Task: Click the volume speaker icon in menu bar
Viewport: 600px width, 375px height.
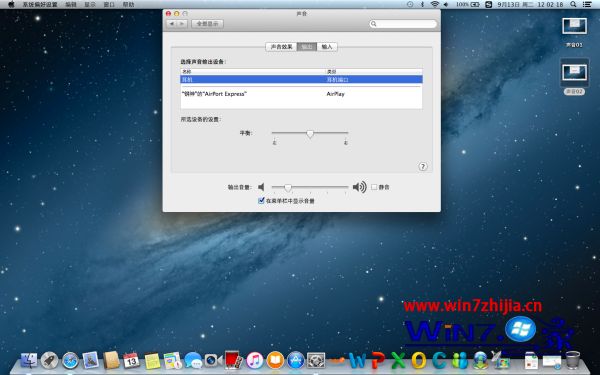Action: [x=446, y=4]
